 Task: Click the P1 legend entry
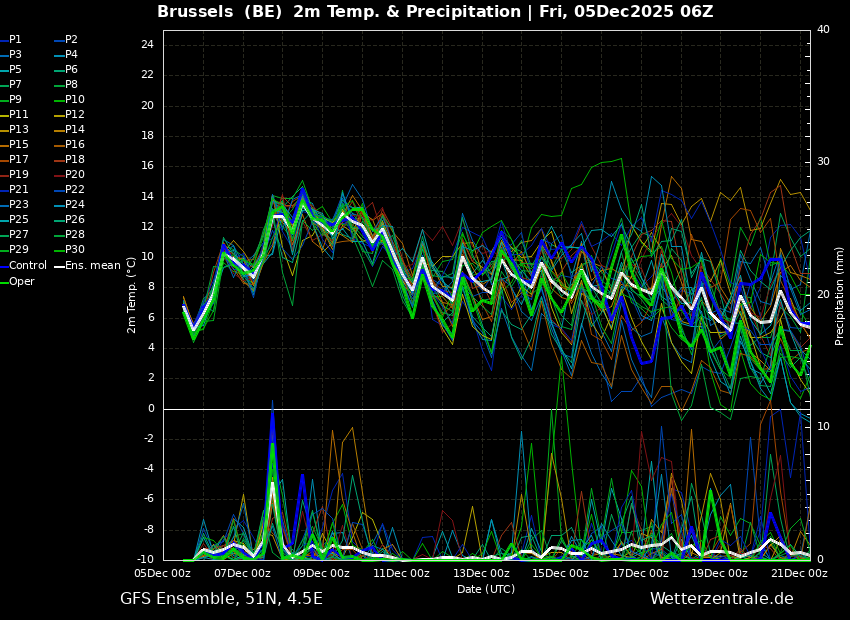(x=11, y=40)
